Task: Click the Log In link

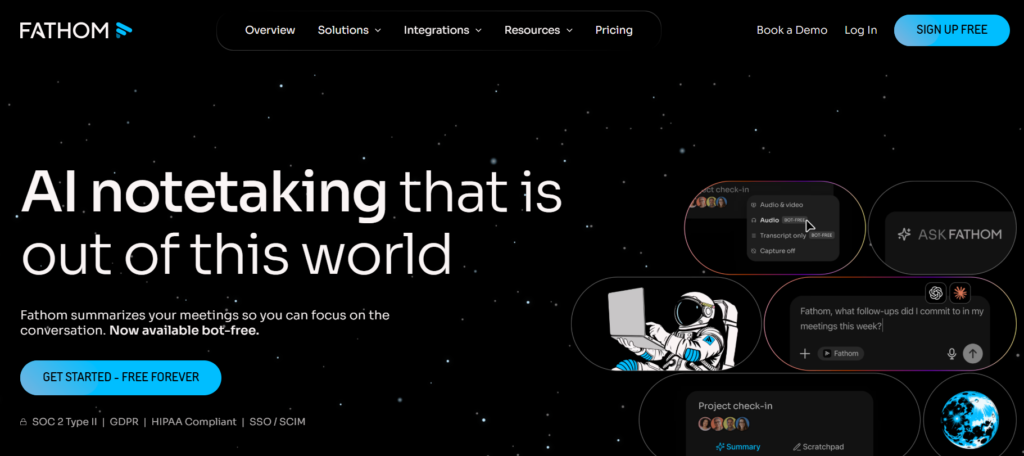Action: pyautogui.click(x=861, y=30)
